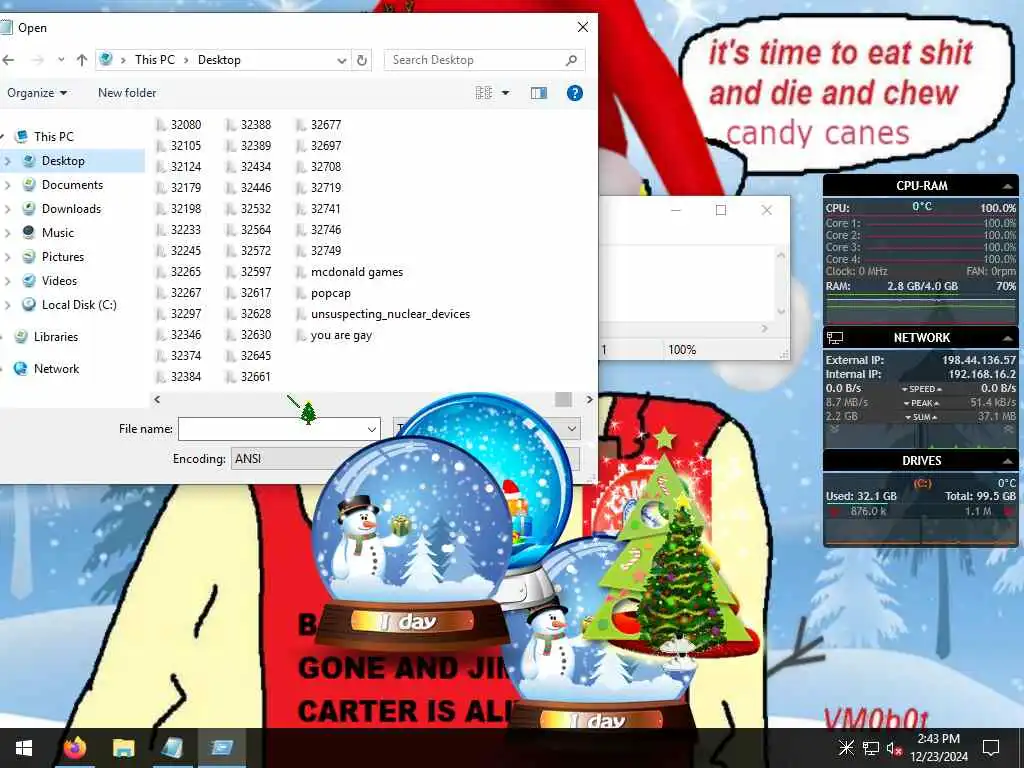
Task: Open the file type dropdown arrow
Action: click(571, 429)
